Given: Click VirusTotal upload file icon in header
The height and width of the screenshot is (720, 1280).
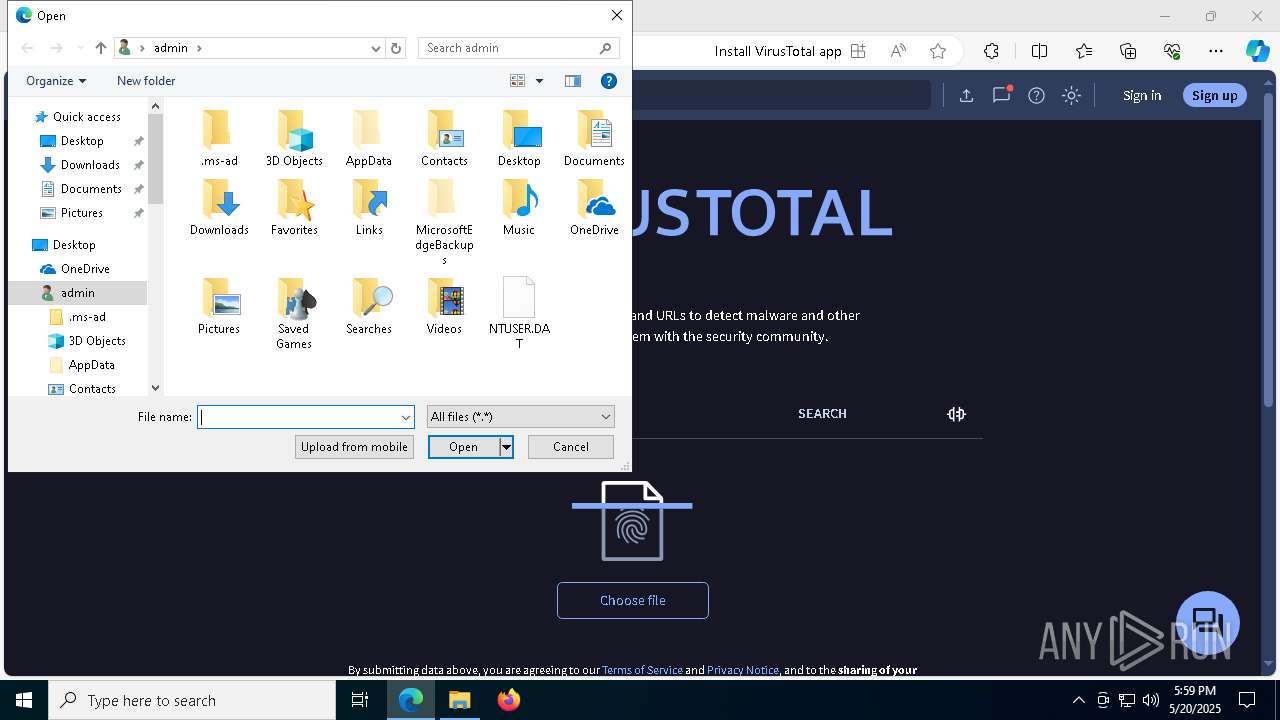Looking at the screenshot, I should (x=966, y=95).
